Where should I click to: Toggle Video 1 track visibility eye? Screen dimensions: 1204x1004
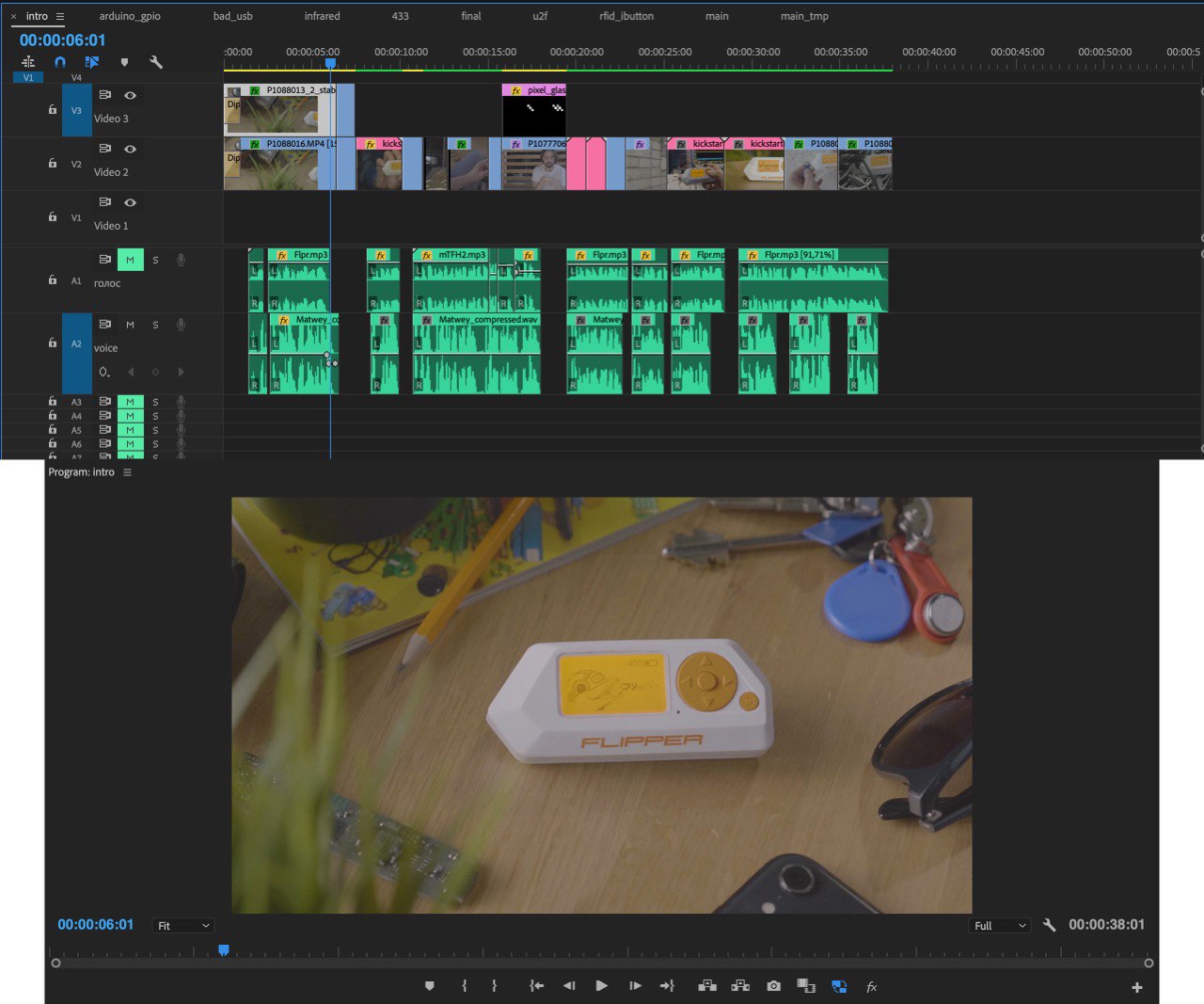pos(130,202)
